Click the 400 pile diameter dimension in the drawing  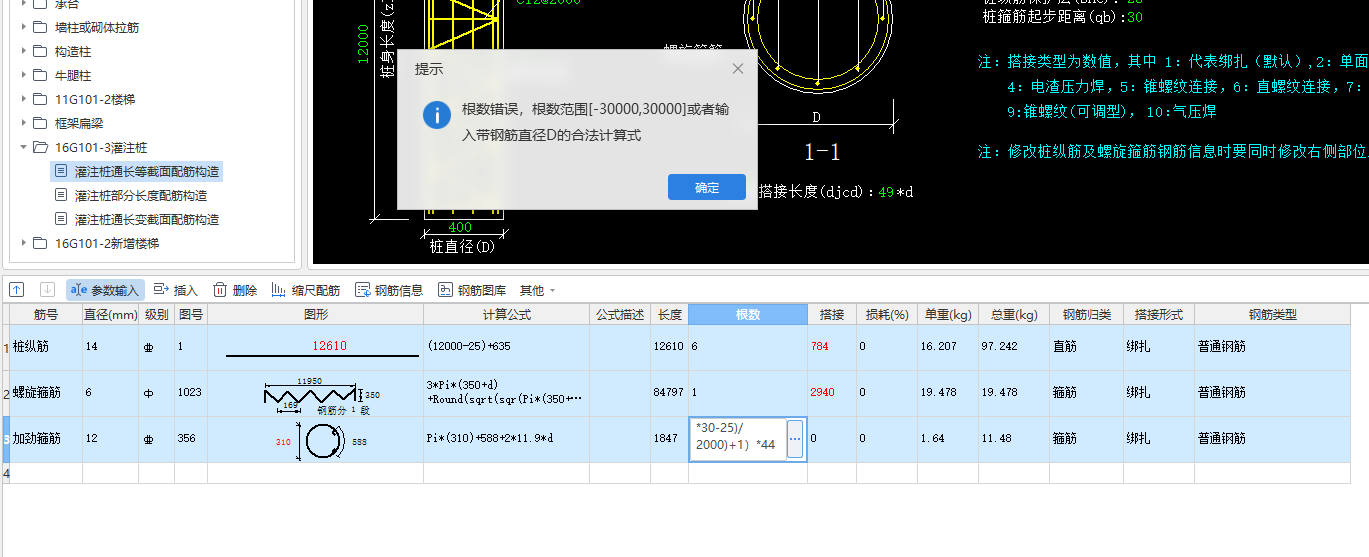click(x=460, y=228)
